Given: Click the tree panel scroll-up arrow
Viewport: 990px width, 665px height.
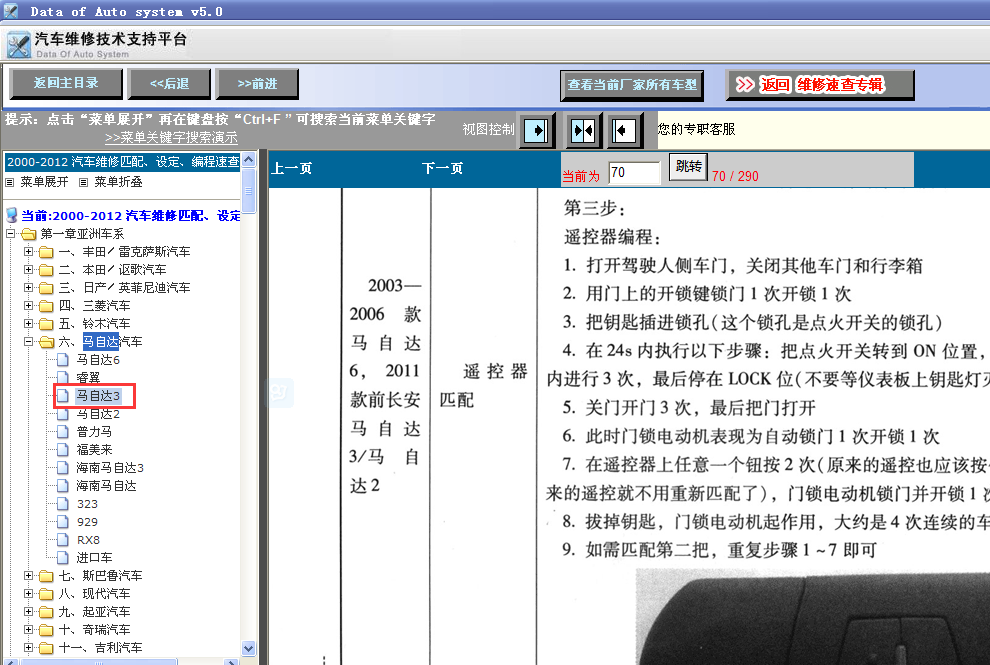Looking at the screenshot, I should [249, 159].
